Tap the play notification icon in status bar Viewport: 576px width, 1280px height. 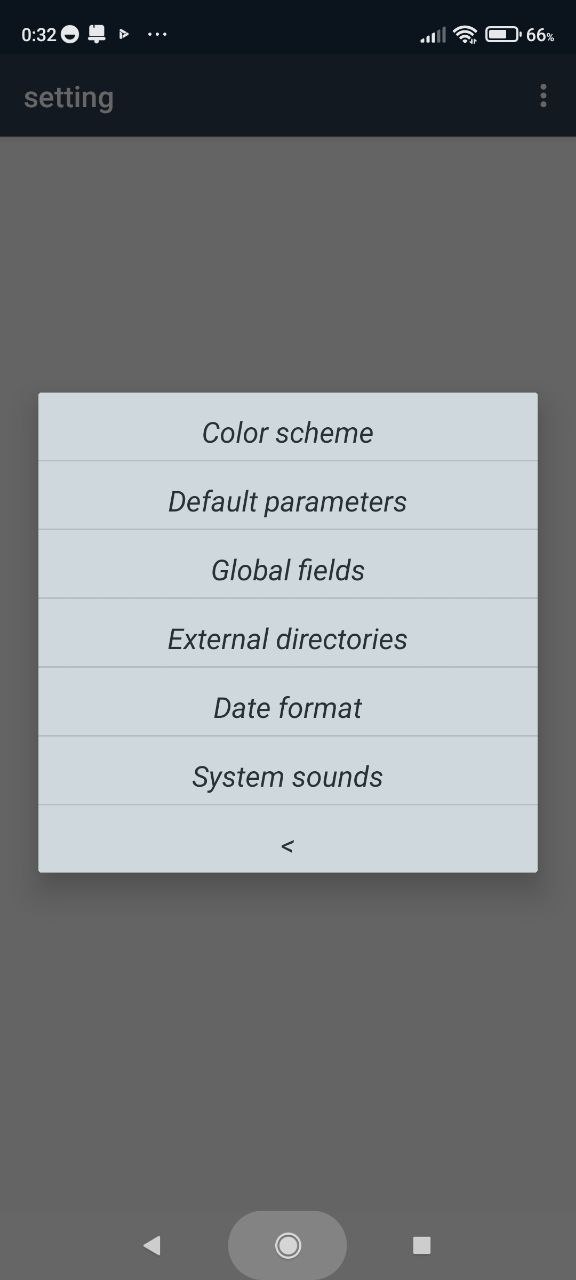click(x=124, y=34)
